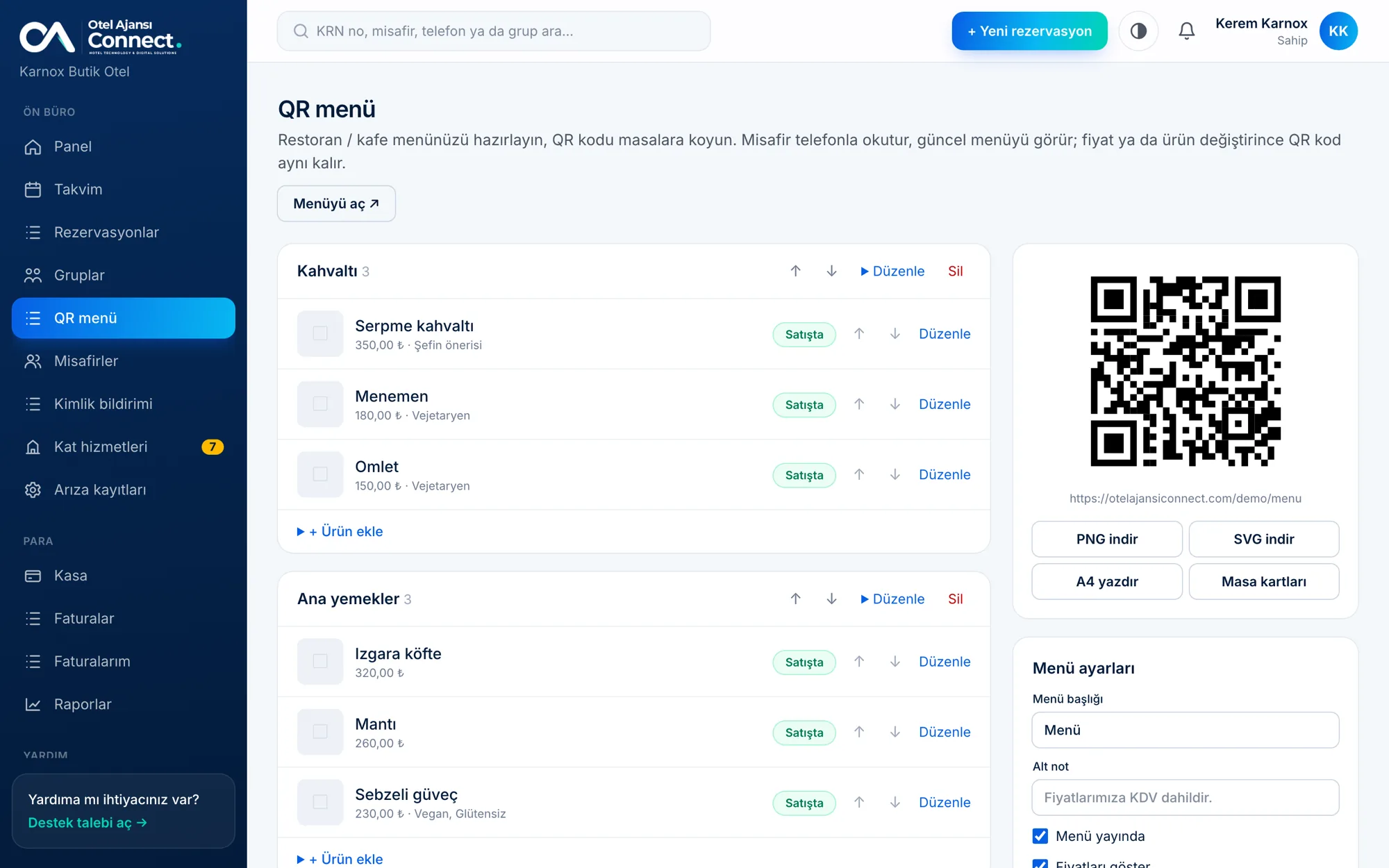Click the search field
This screenshot has width=1389, height=868.
click(494, 31)
